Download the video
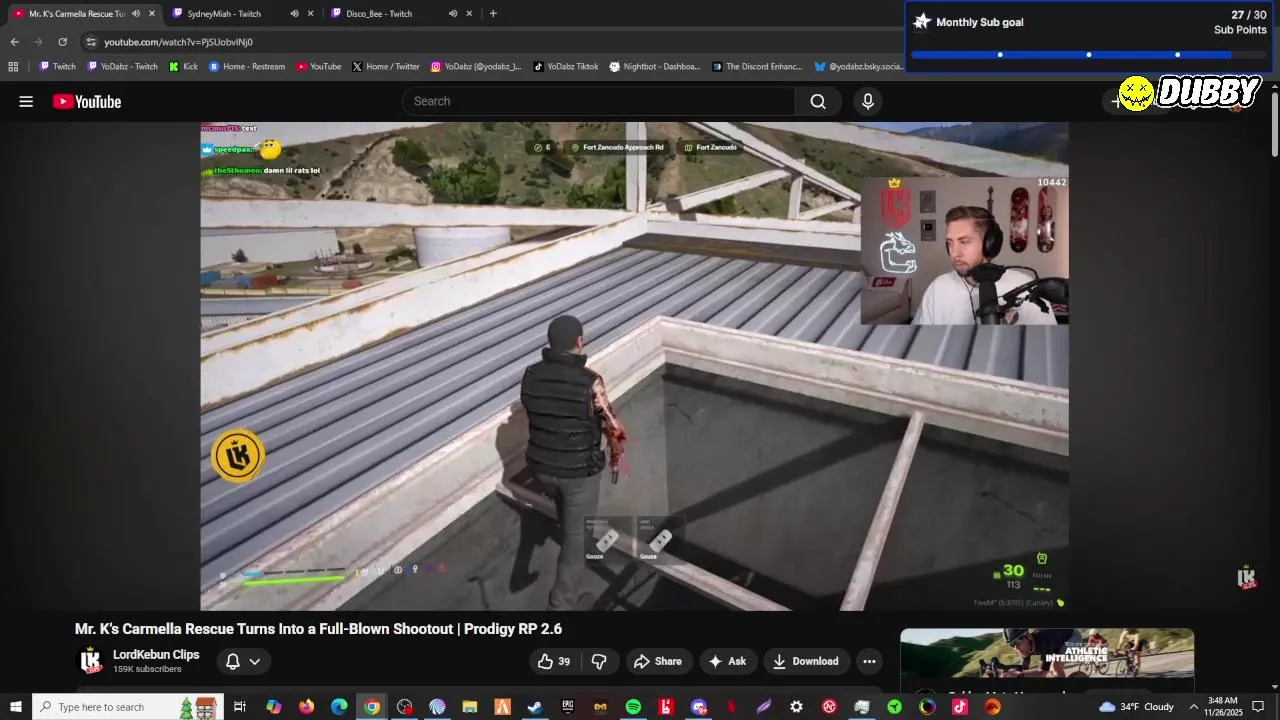 (806, 661)
